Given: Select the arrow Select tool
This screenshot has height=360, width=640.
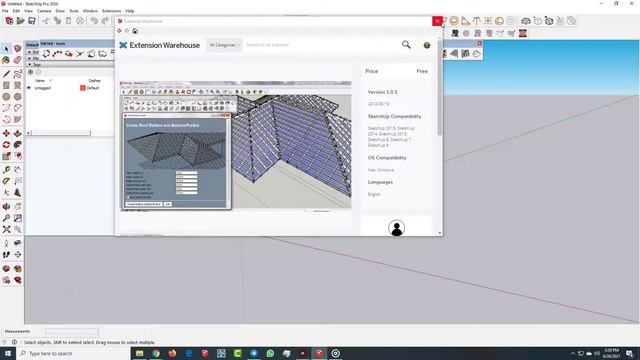Looking at the screenshot, I should click(x=6, y=49).
